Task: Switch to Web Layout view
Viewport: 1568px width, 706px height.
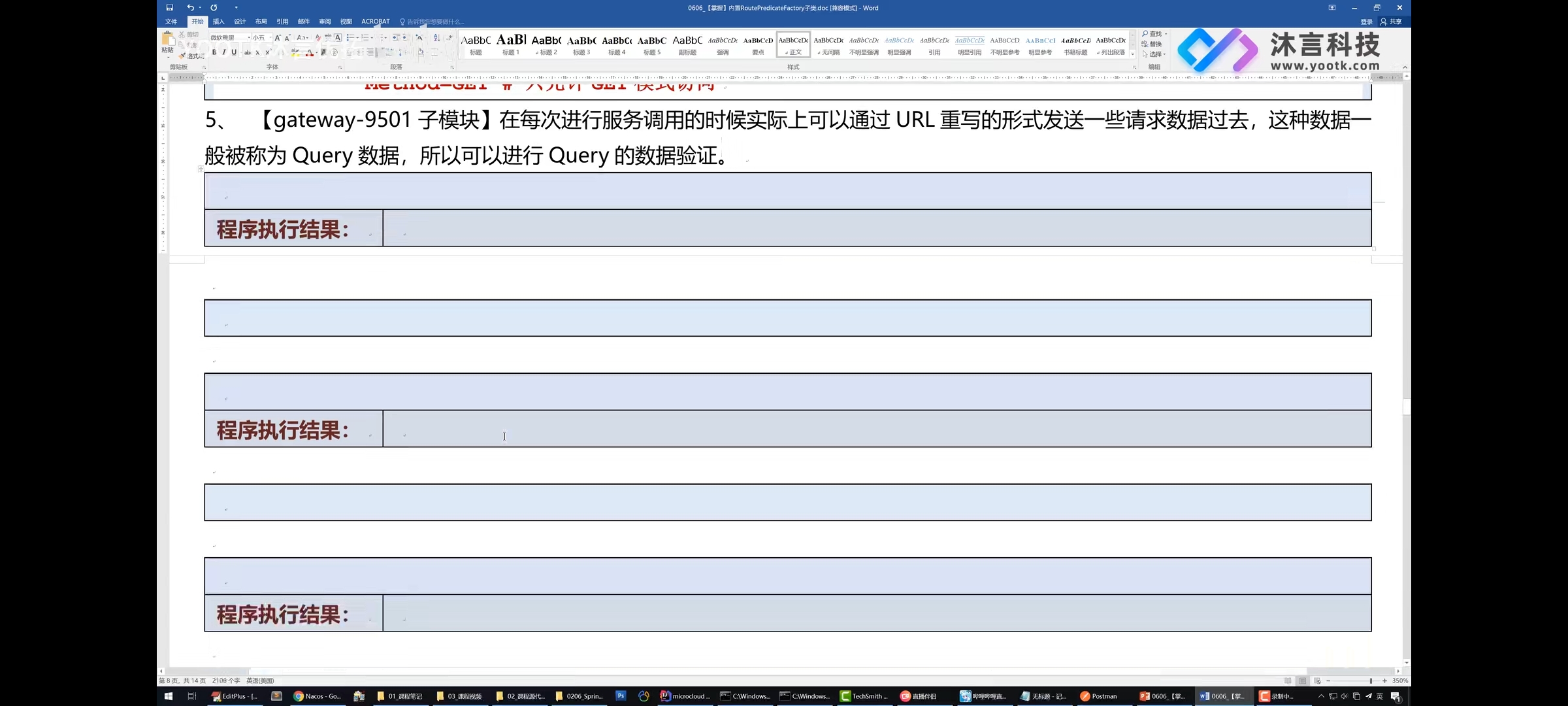Action: 1317,681
